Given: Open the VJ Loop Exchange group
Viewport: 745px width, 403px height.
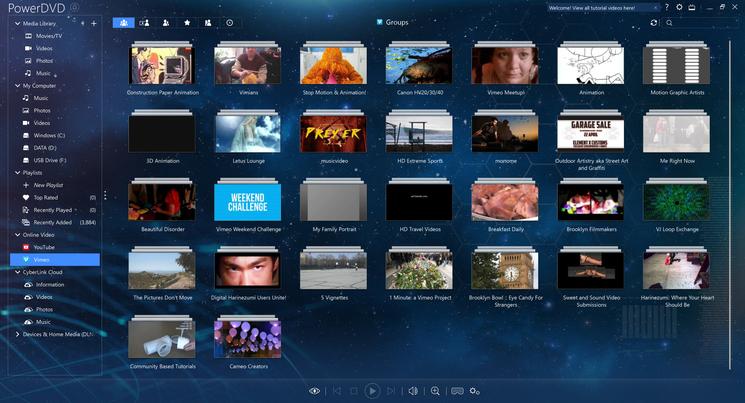Looking at the screenshot, I should (x=677, y=205).
